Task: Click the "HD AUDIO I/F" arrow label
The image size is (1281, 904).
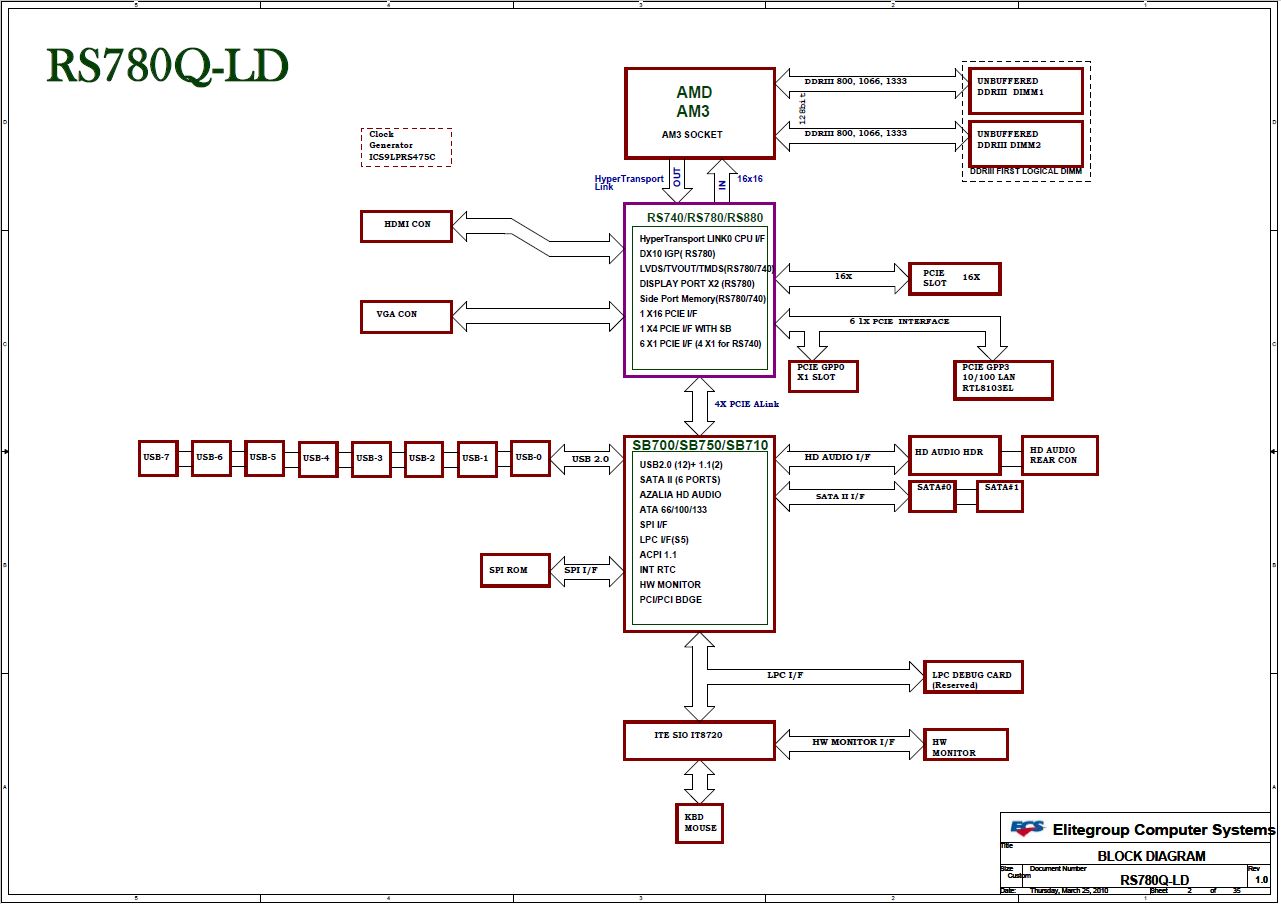Action: 838,457
